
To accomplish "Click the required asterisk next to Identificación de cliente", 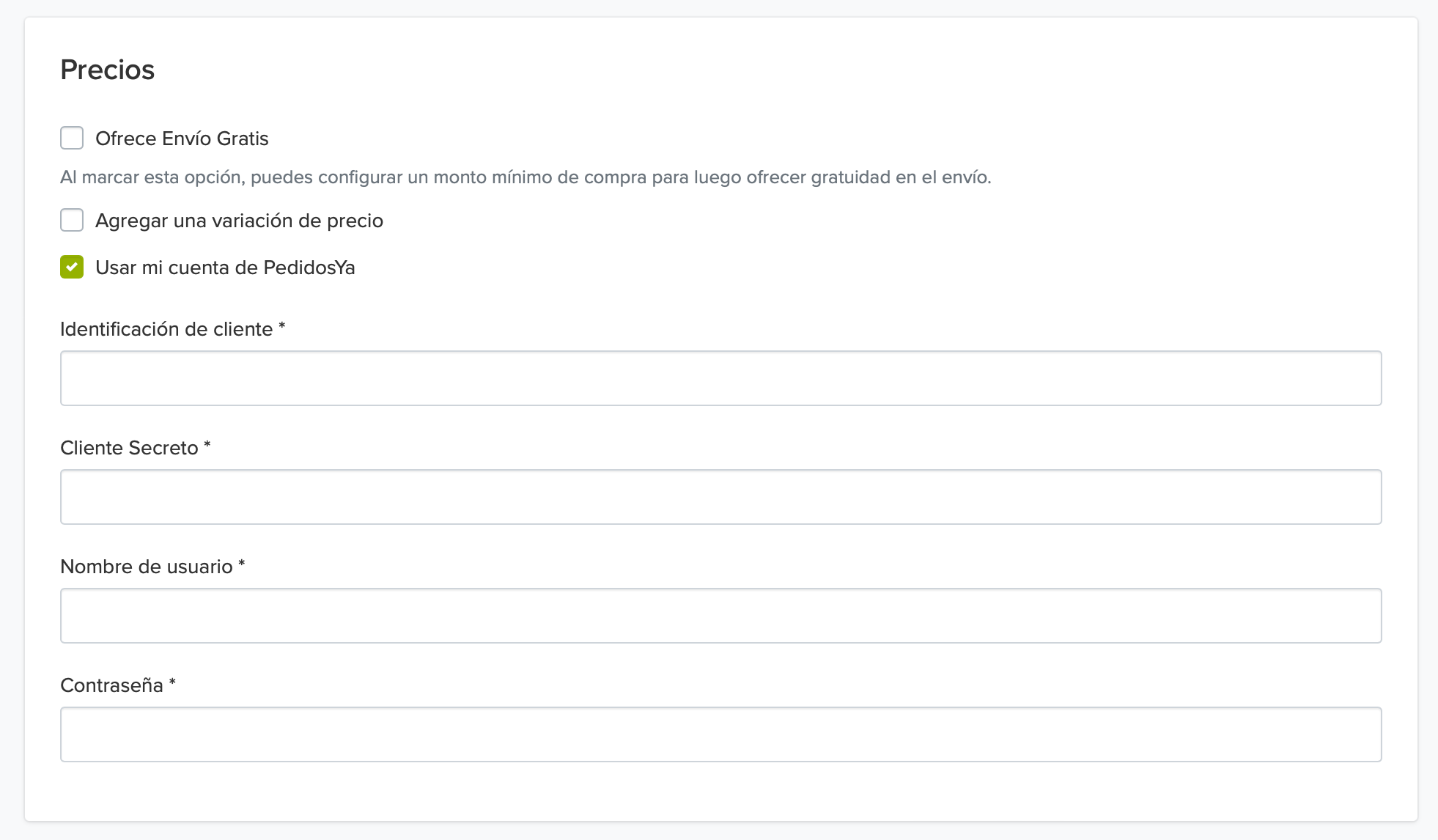I will pyautogui.click(x=282, y=327).
